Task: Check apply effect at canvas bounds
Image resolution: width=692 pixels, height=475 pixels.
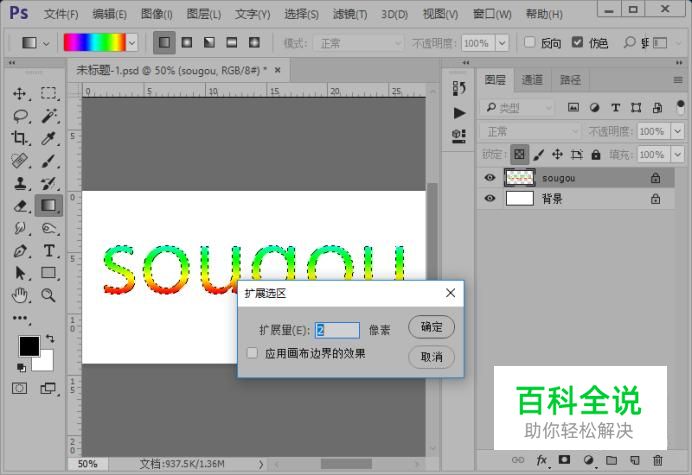Action: pyautogui.click(x=252, y=353)
